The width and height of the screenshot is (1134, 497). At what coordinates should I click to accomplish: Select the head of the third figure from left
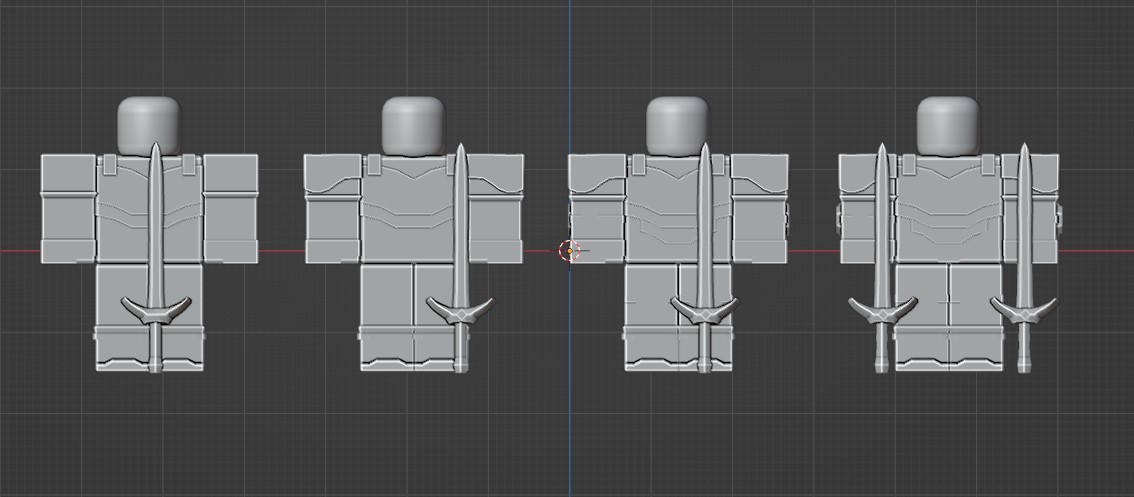[x=678, y=125]
